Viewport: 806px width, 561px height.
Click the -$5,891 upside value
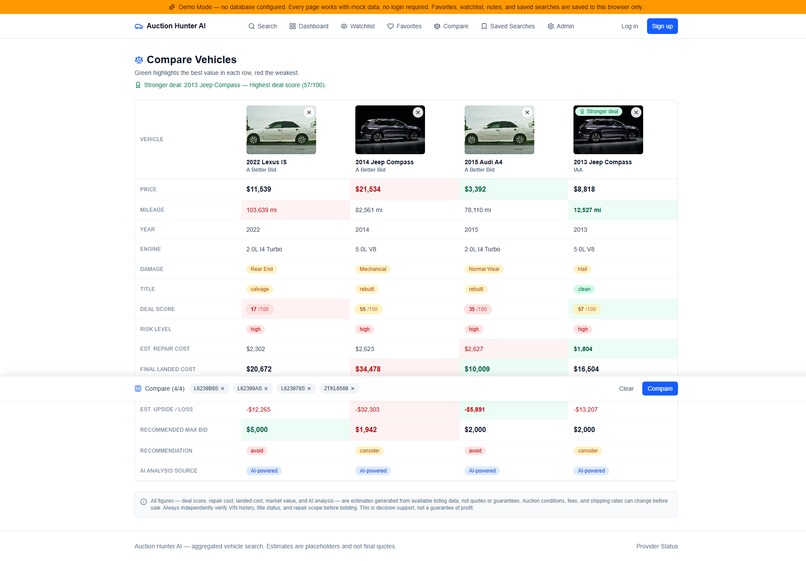[x=475, y=409]
